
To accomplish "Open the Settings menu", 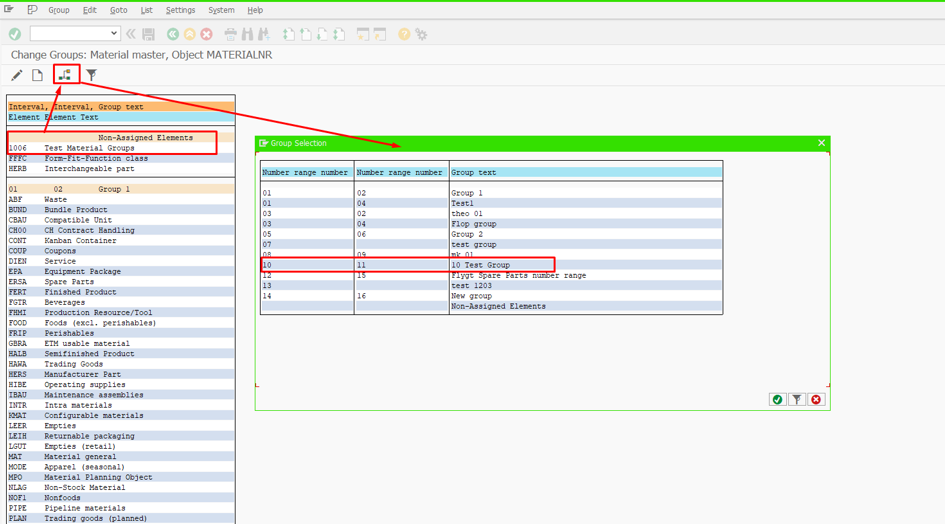I will point(180,10).
